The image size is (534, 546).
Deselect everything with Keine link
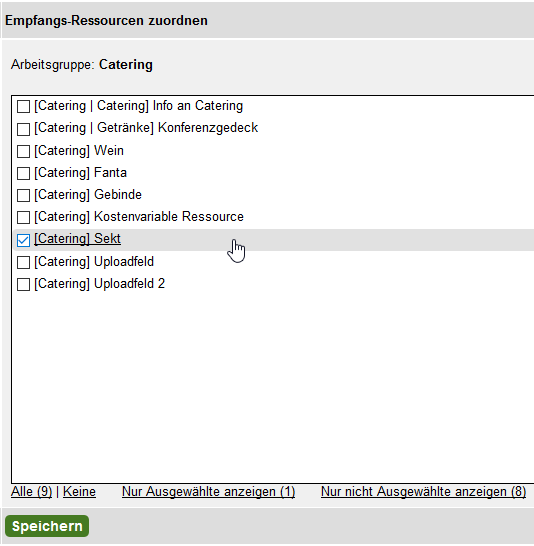pyautogui.click(x=79, y=492)
